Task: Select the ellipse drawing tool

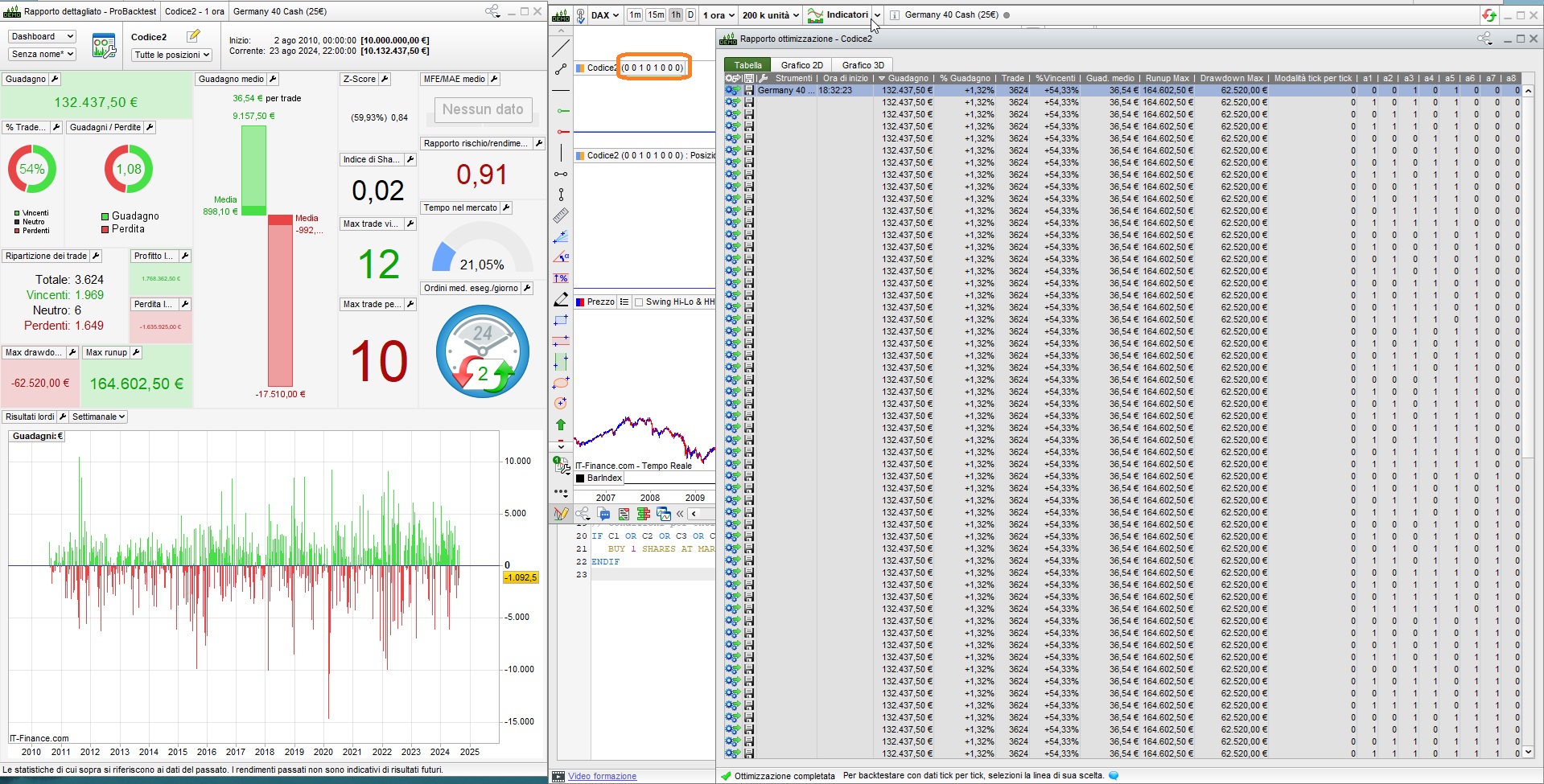Action: tap(561, 384)
